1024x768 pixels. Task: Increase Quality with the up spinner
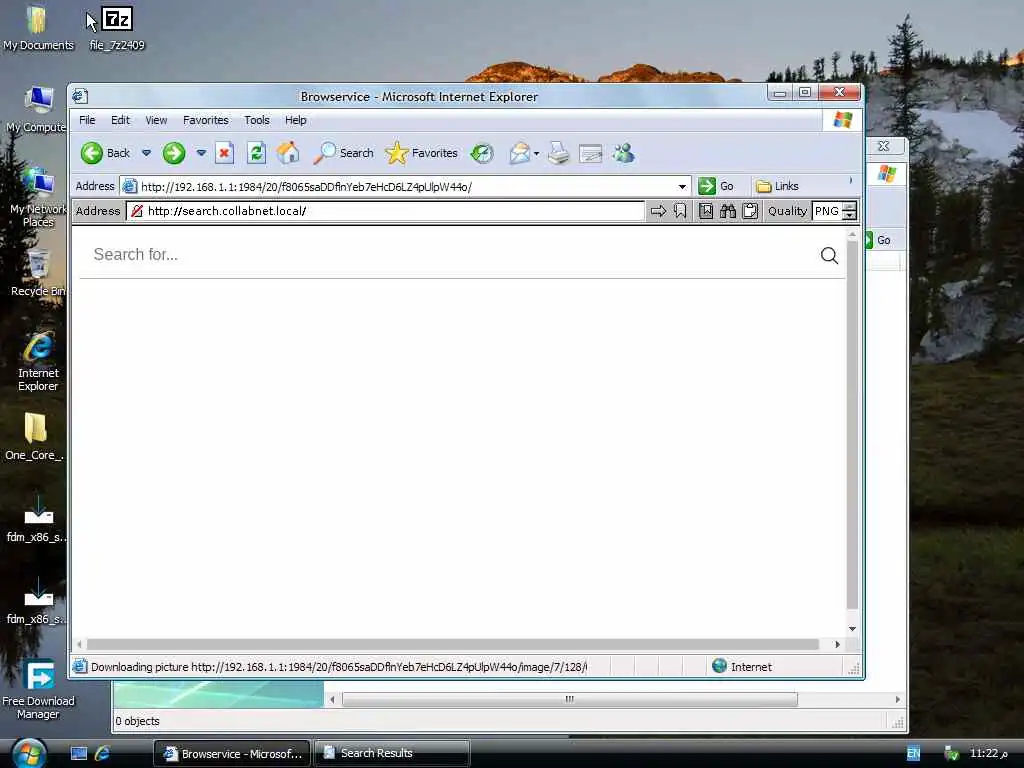click(849, 206)
